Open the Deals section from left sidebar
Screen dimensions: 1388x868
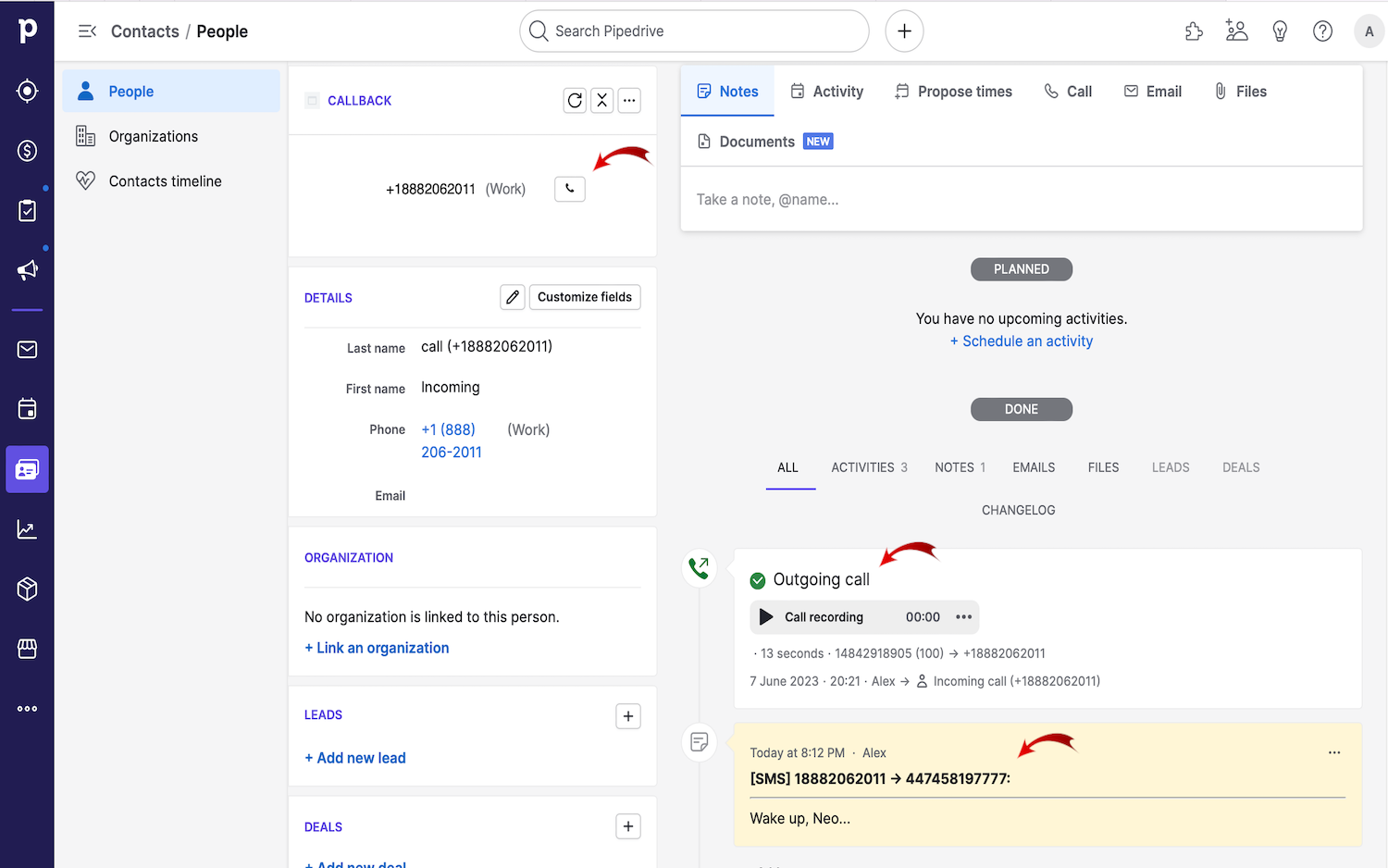[x=27, y=150]
